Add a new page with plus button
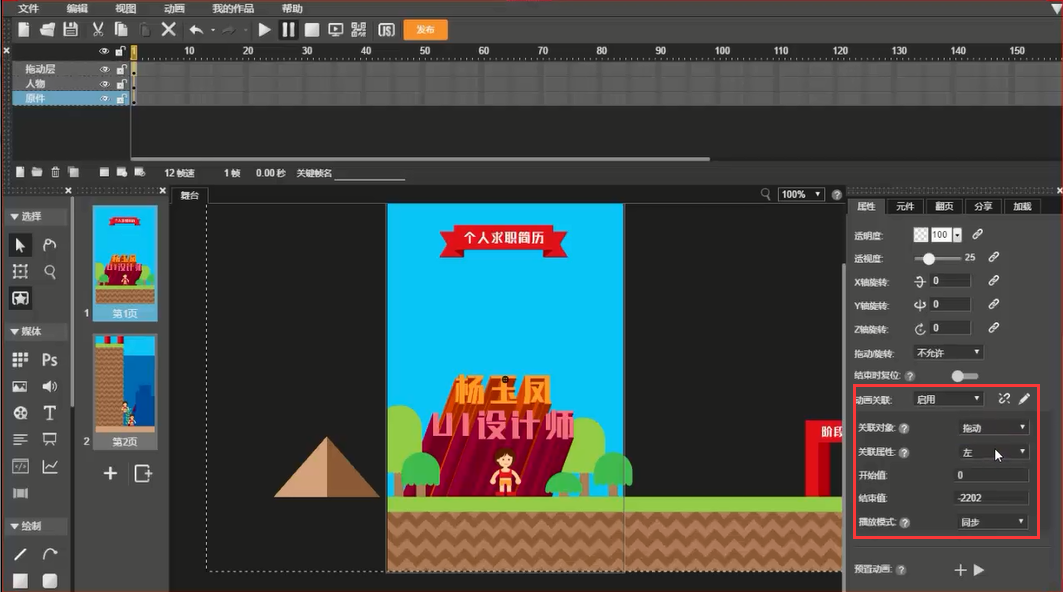 [x=111, y=473]
